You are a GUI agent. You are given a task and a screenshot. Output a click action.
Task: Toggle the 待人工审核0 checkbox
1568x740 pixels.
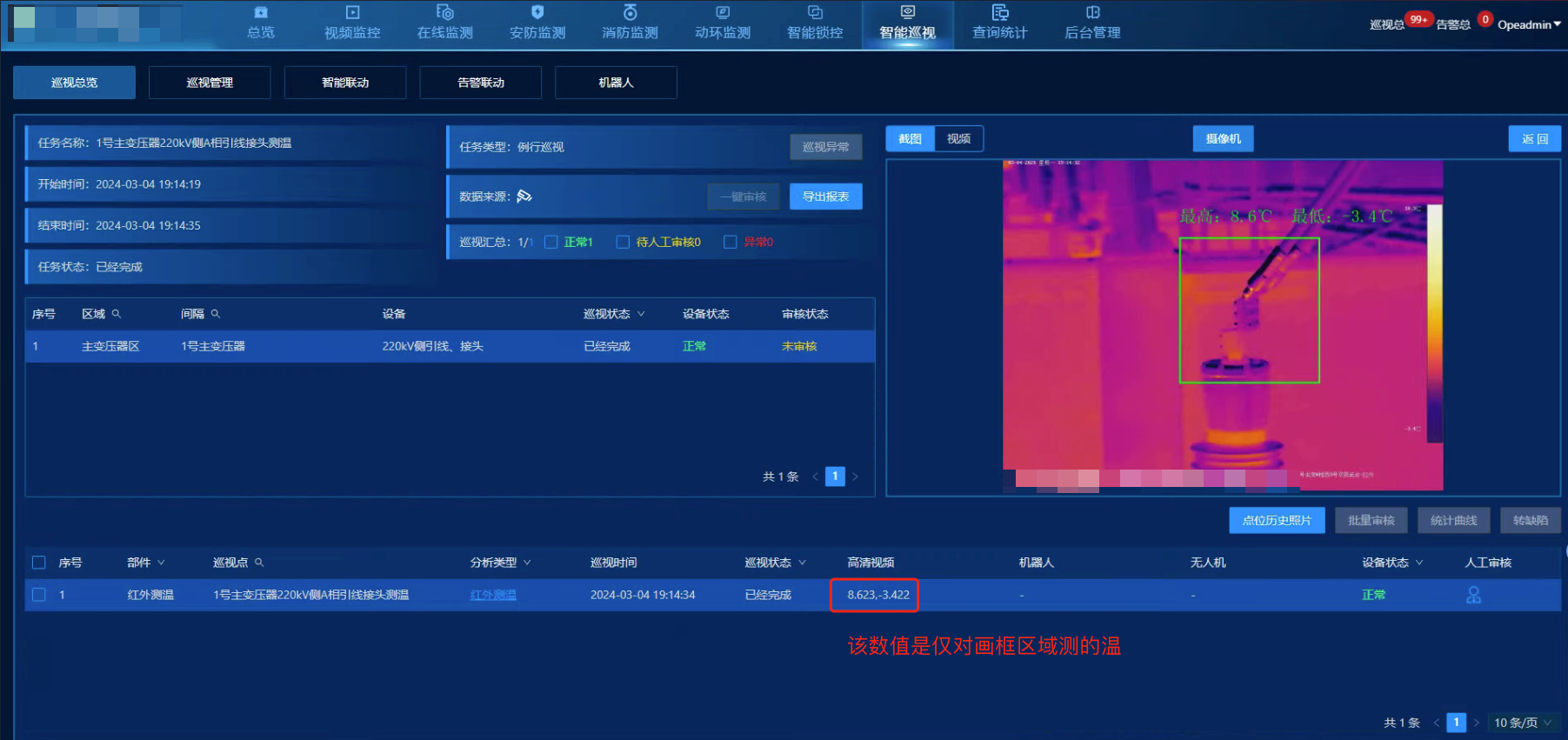click(x=623, y=243)
